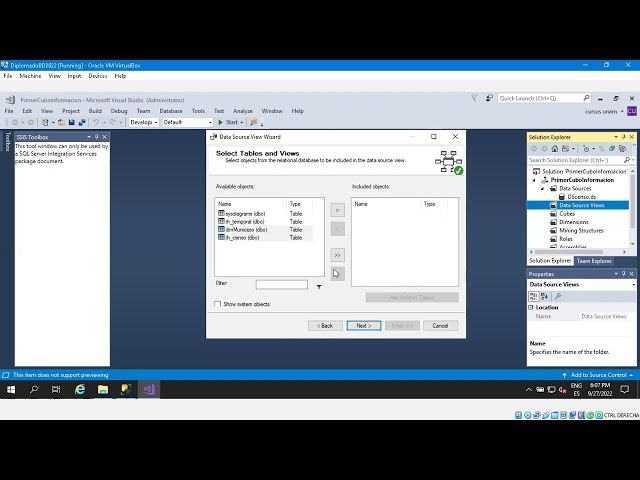Click the notifications filter flag icon

(474, 98)
